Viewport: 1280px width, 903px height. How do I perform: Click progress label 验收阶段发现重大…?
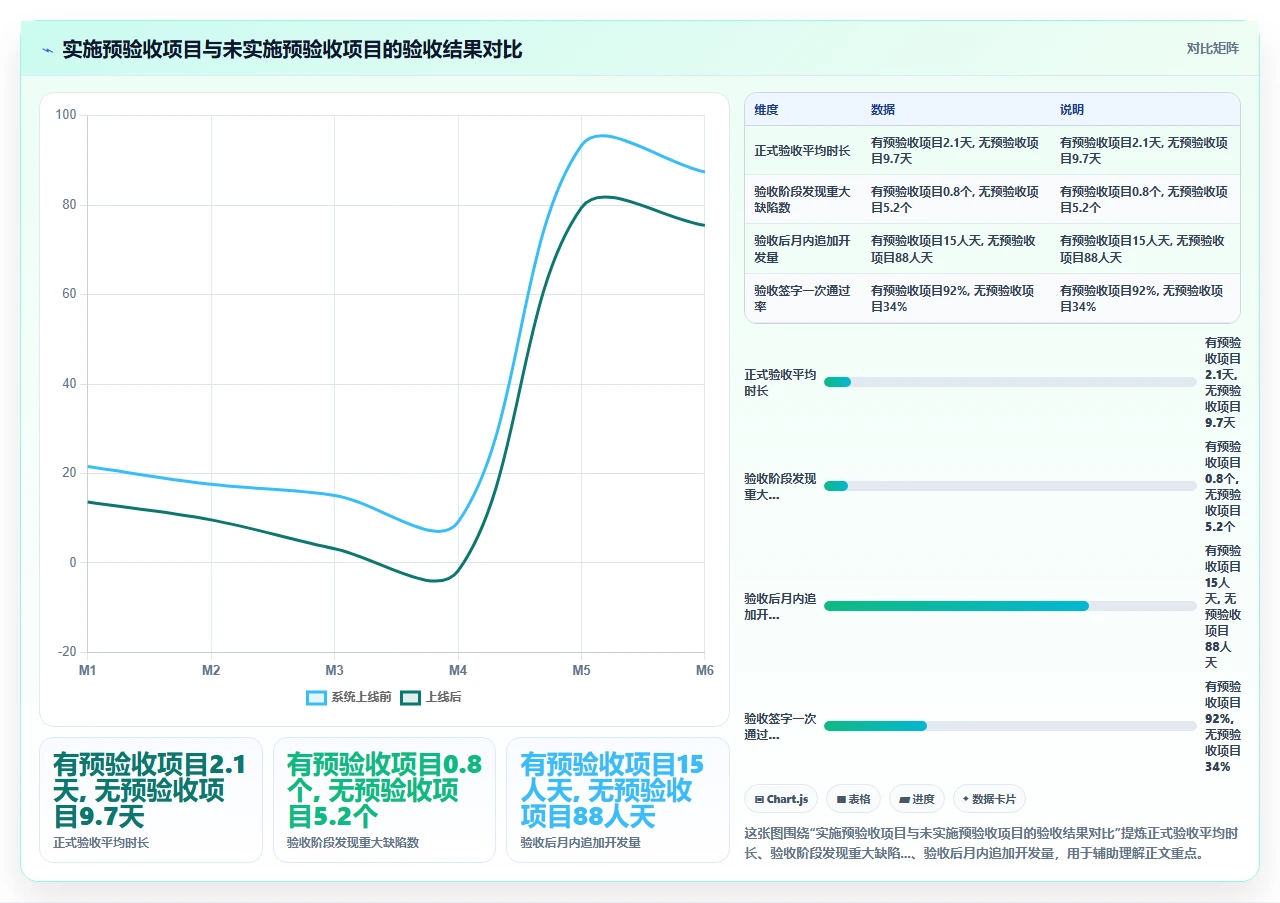pyautogui.click(x=780, y=486)
